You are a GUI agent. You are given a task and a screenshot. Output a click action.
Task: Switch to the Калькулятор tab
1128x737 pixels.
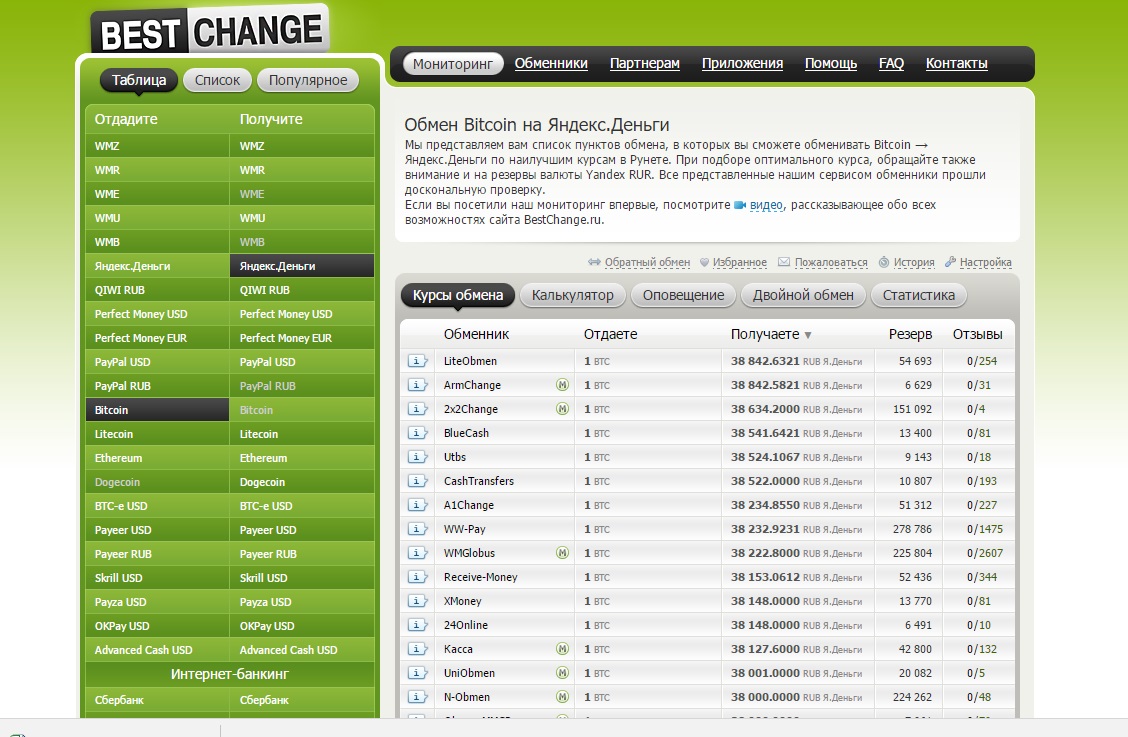pyautogui.click(x=573, y=295)
